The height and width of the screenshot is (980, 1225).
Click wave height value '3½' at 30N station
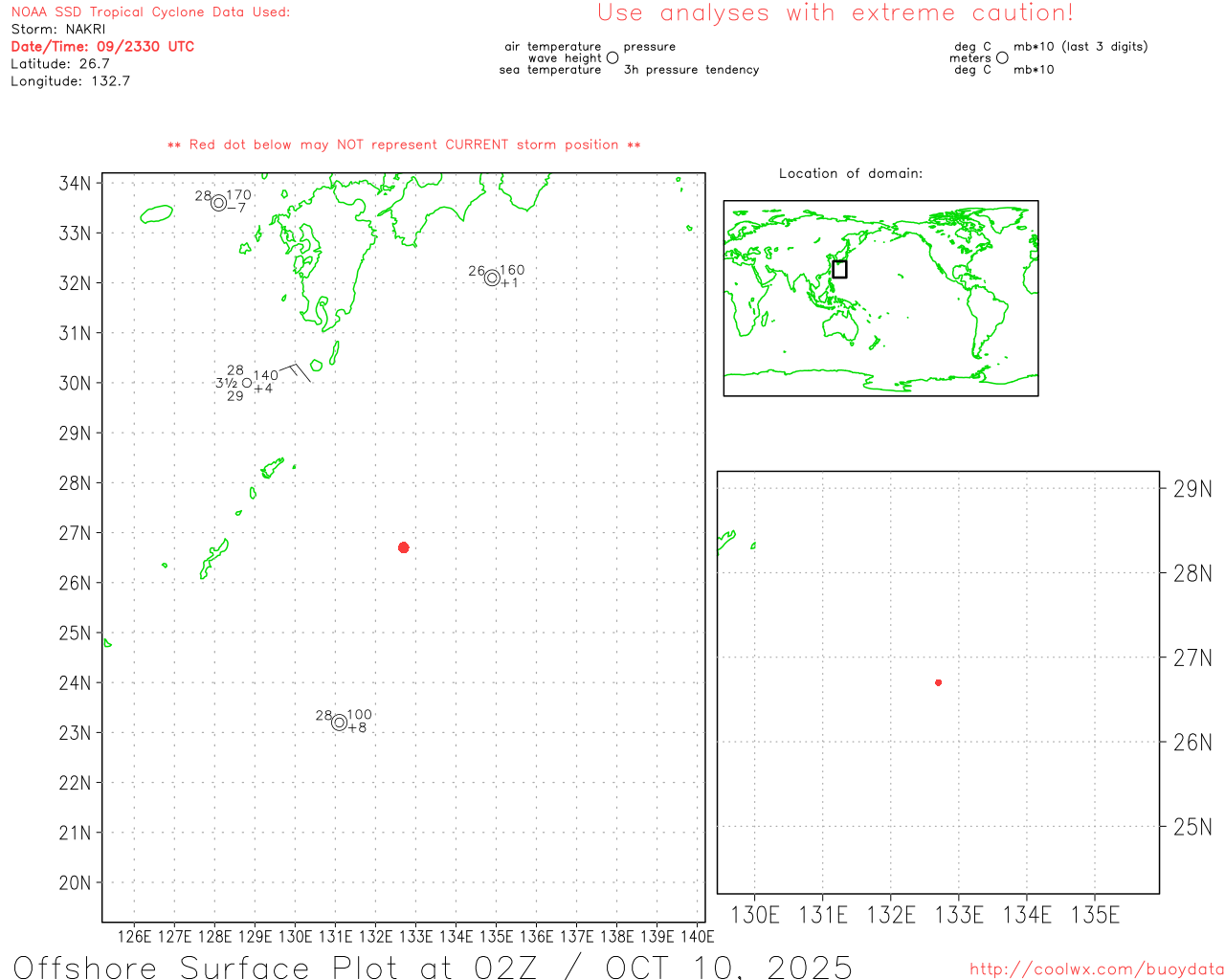click(227, 383)
